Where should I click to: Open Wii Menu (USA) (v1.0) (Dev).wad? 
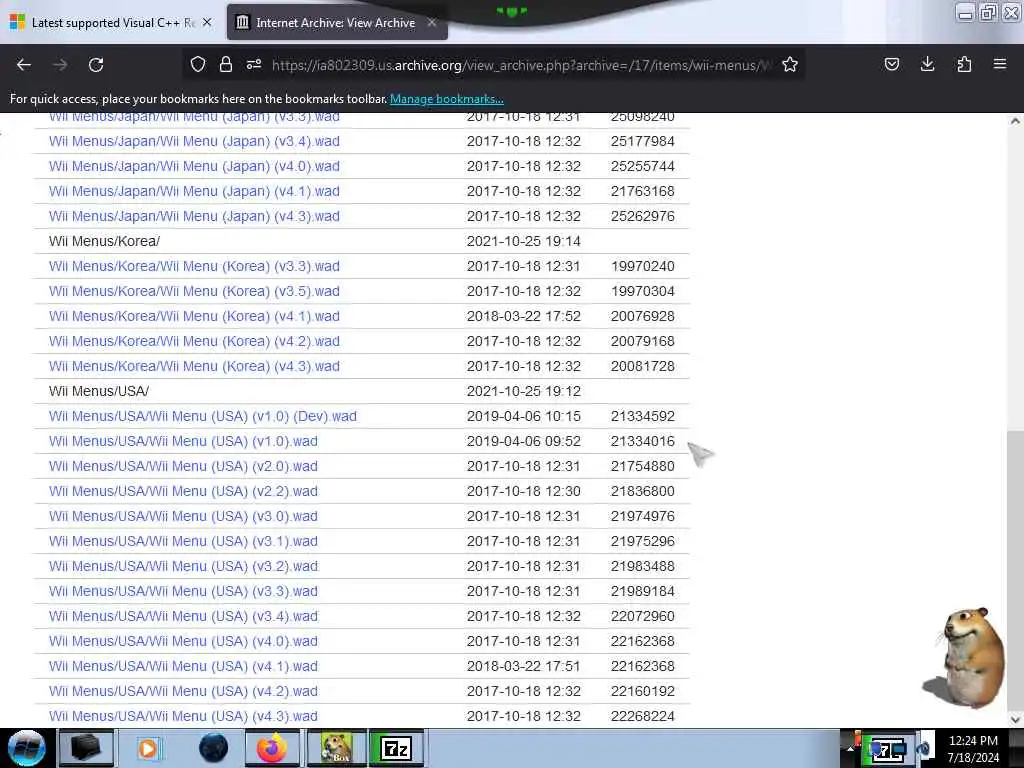[x=202, y=417]
